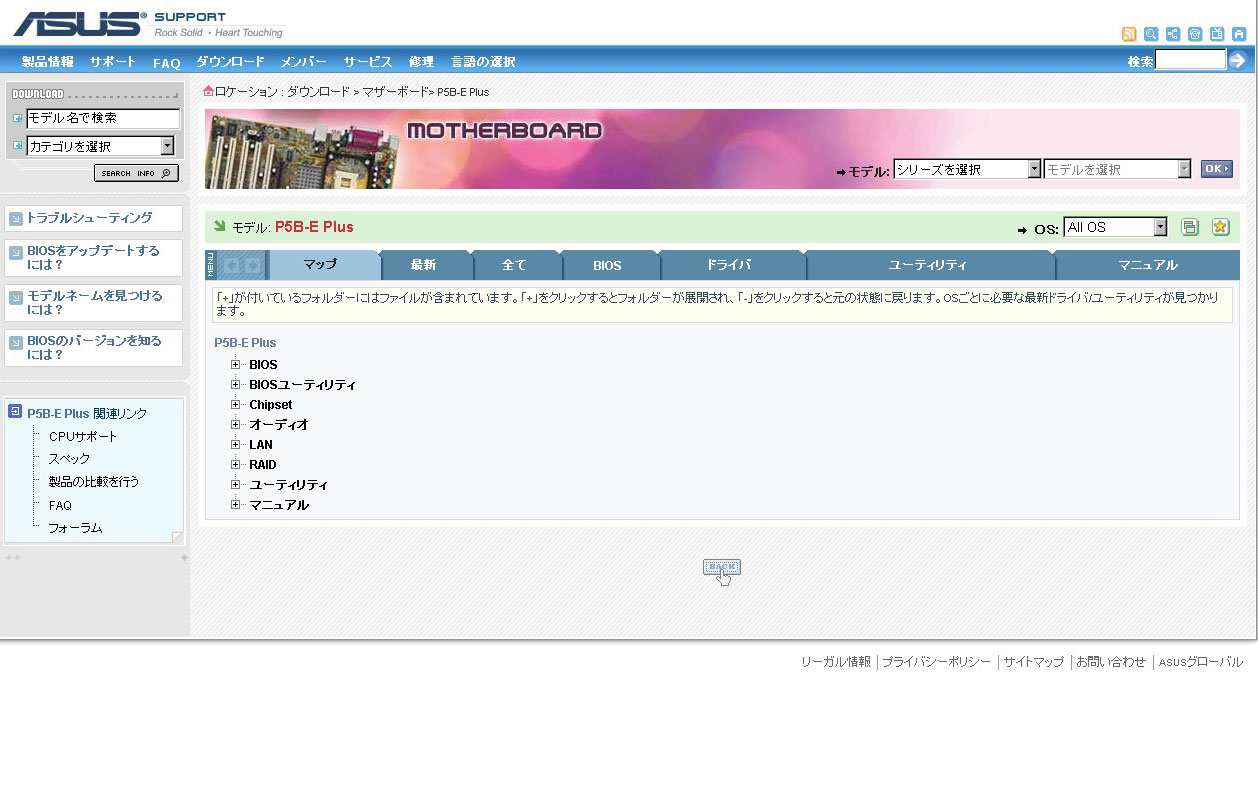Open the CPUサポート related link

coord(83,437)
